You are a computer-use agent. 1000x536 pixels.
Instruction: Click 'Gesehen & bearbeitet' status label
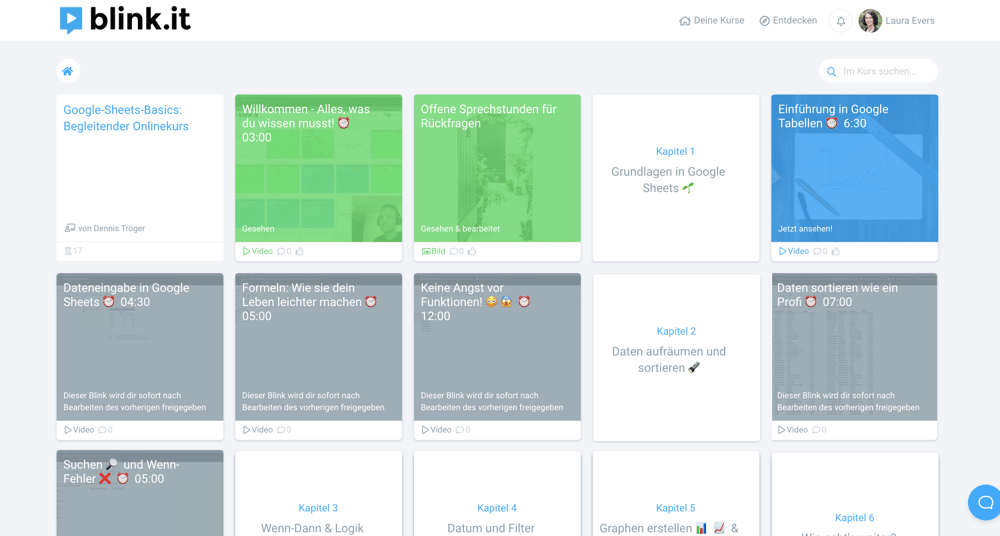pyautogui.click(x=460, y=228)
